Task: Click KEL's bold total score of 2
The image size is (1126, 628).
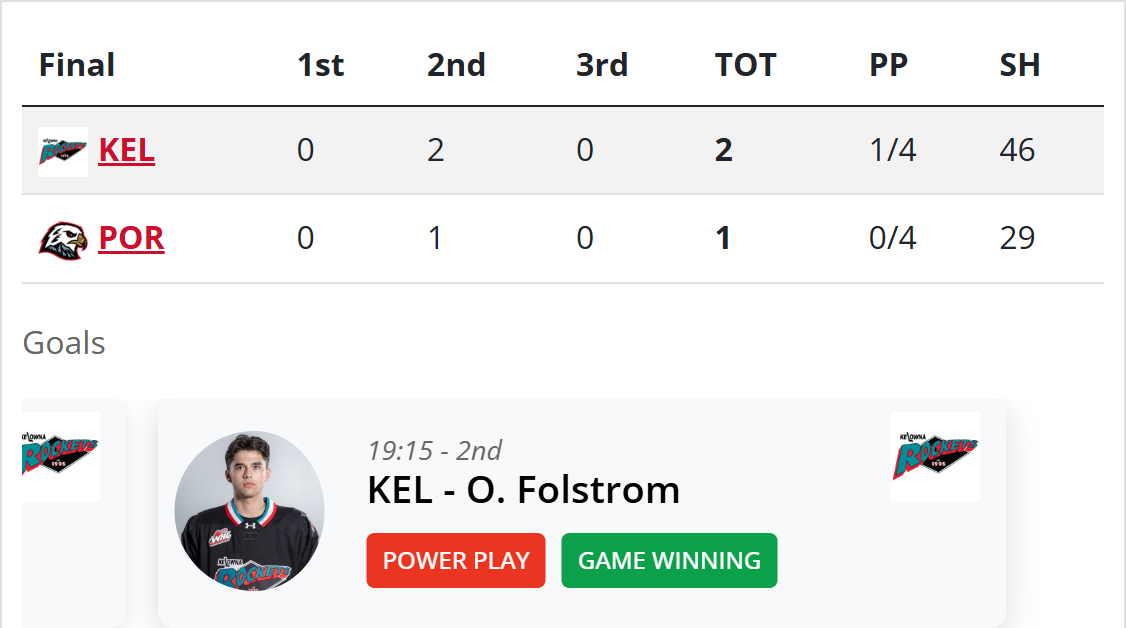Action: (724, 151)
